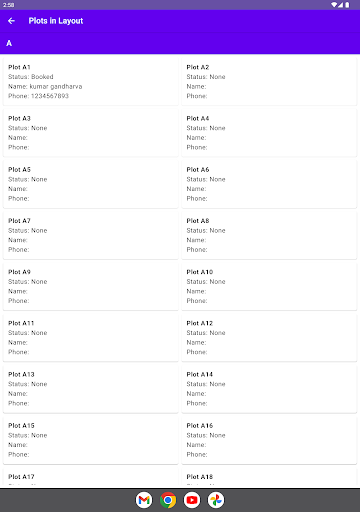Launch Chrome from the dock
The height and width of the screenshot is (512, 360).
(168, 500)
